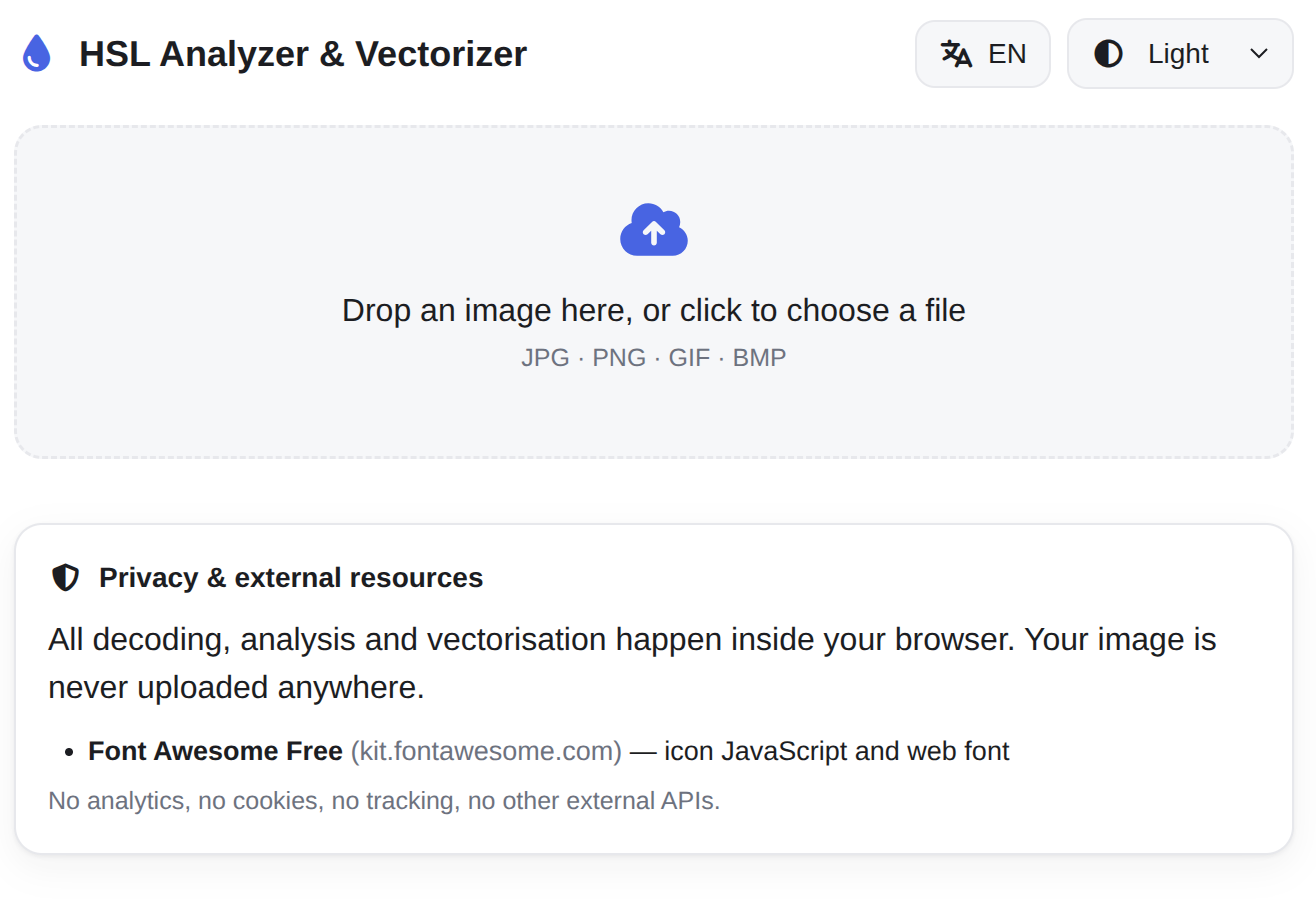Click the privacy information card
Viewport: 1316px width, 908px height.
click(x=654, y=689)
